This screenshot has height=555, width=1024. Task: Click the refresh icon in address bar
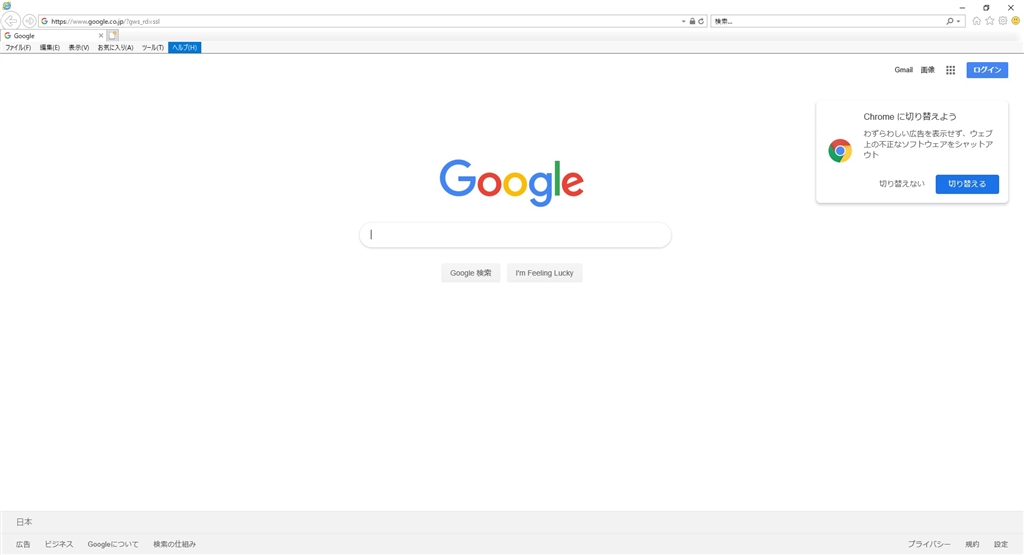pos(701,22)
